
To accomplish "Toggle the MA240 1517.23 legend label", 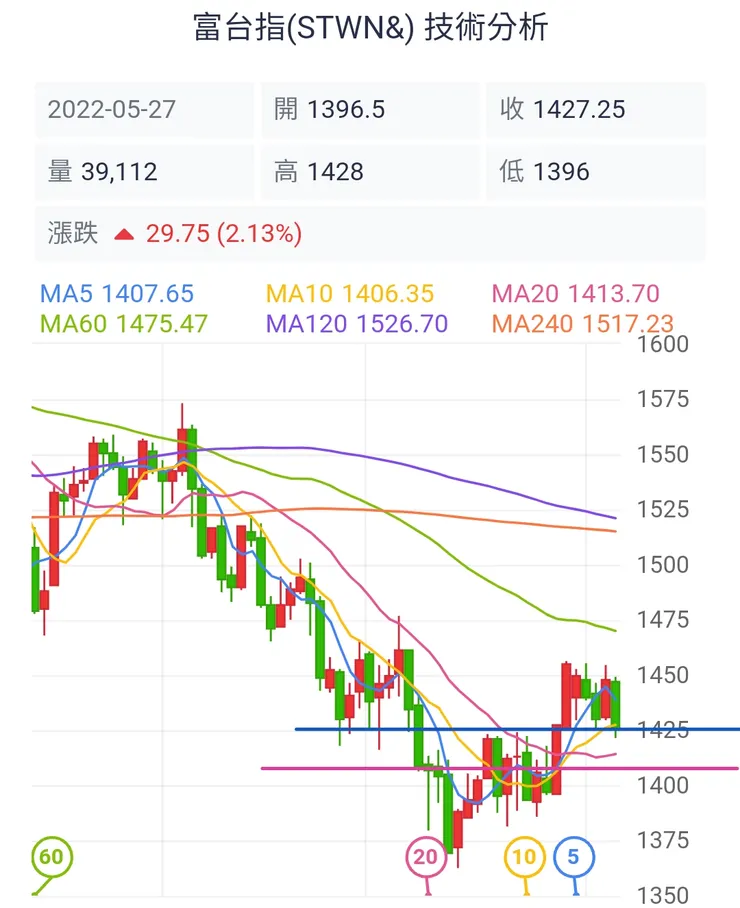I will [583, 324].
